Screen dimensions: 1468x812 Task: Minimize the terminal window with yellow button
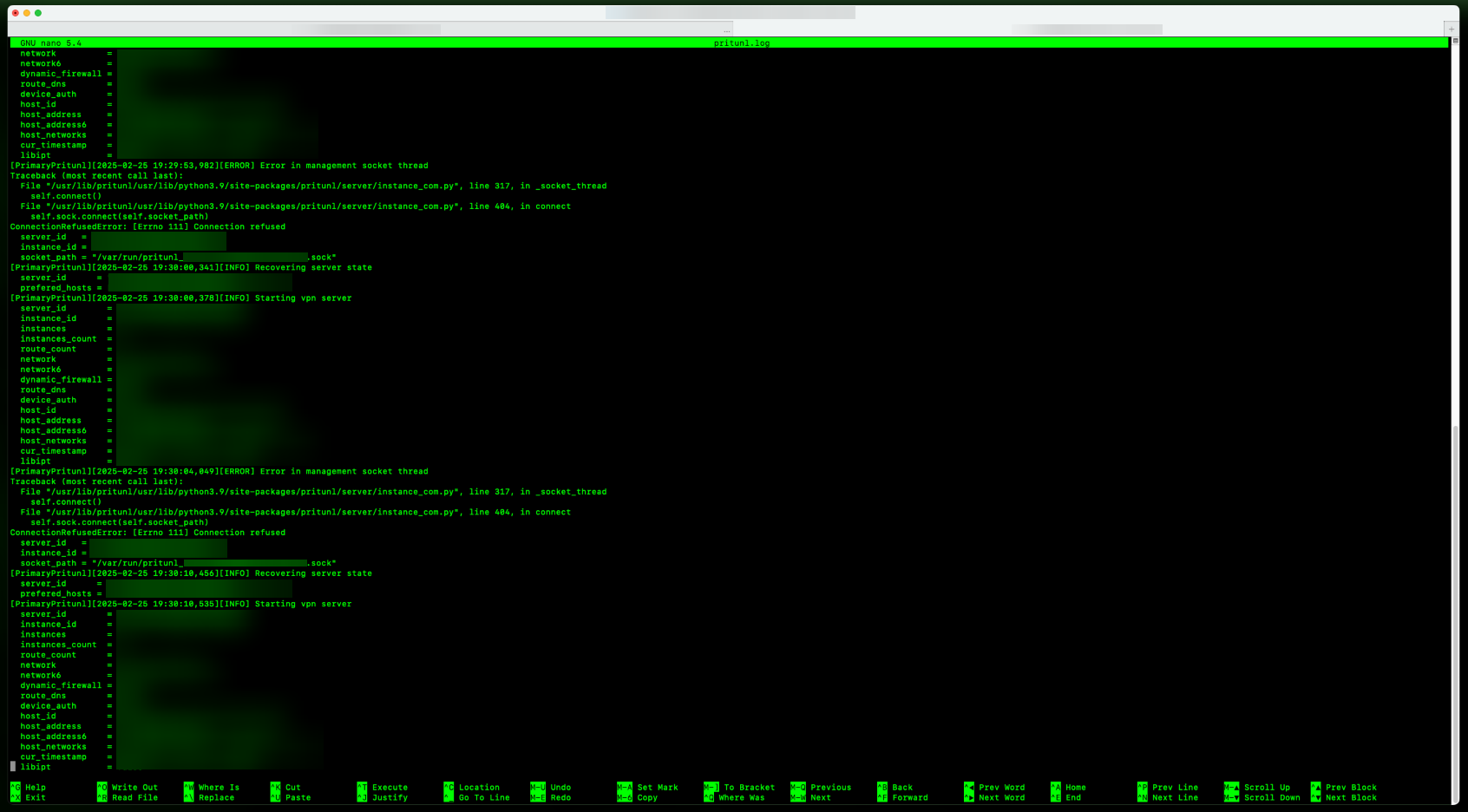pos(27,13)
